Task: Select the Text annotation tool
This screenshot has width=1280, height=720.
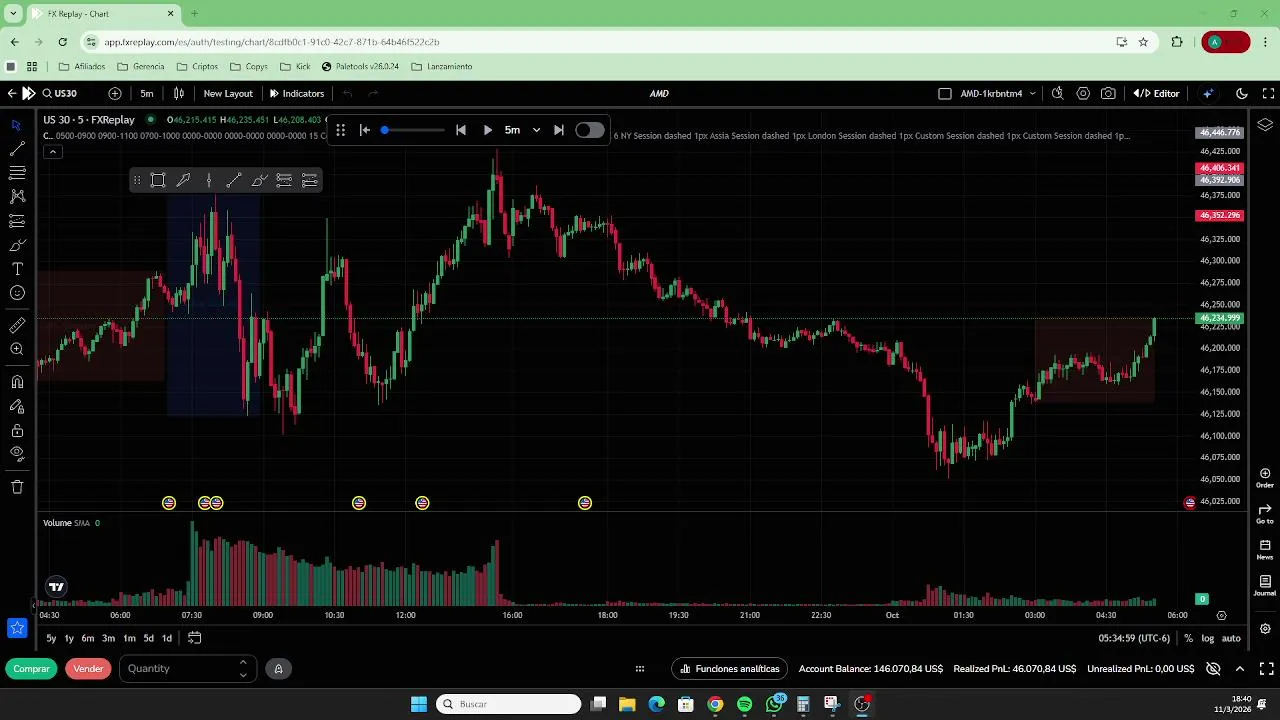Action: point(17,269)
